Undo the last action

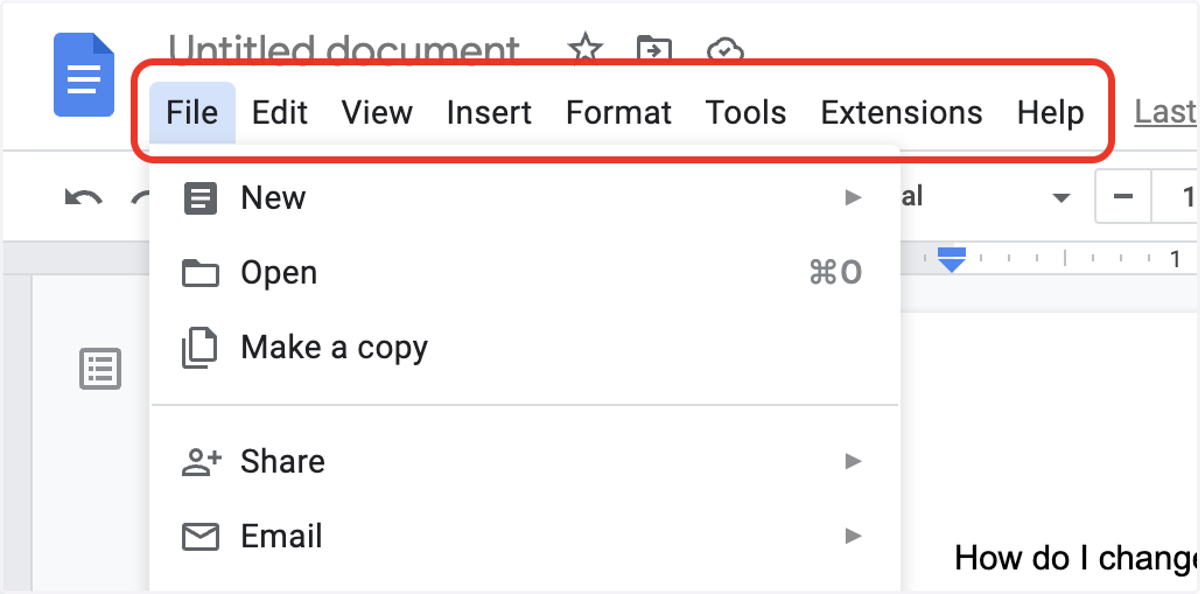coord(83,197)
